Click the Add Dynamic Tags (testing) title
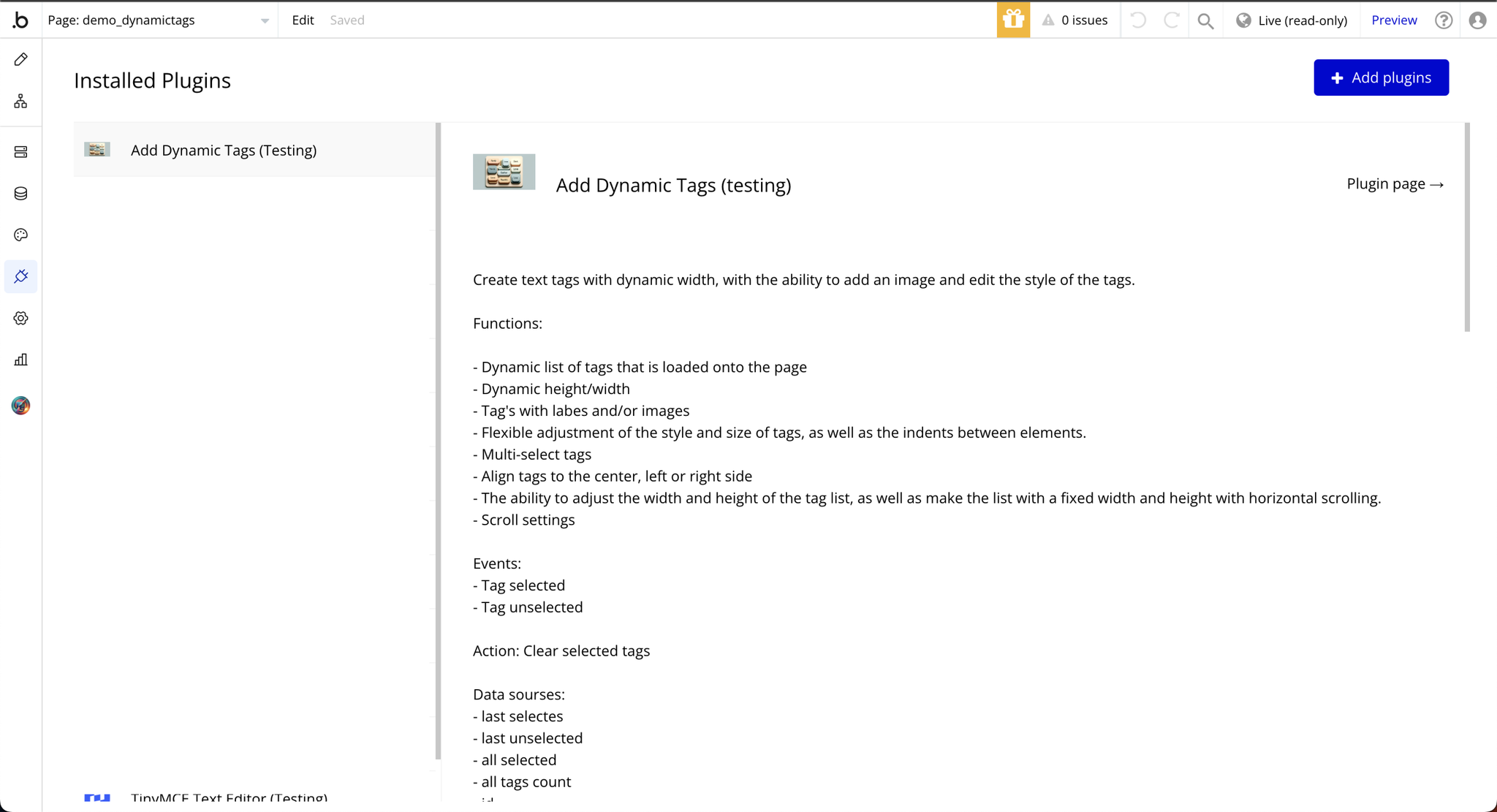 (x=673, y=185)
